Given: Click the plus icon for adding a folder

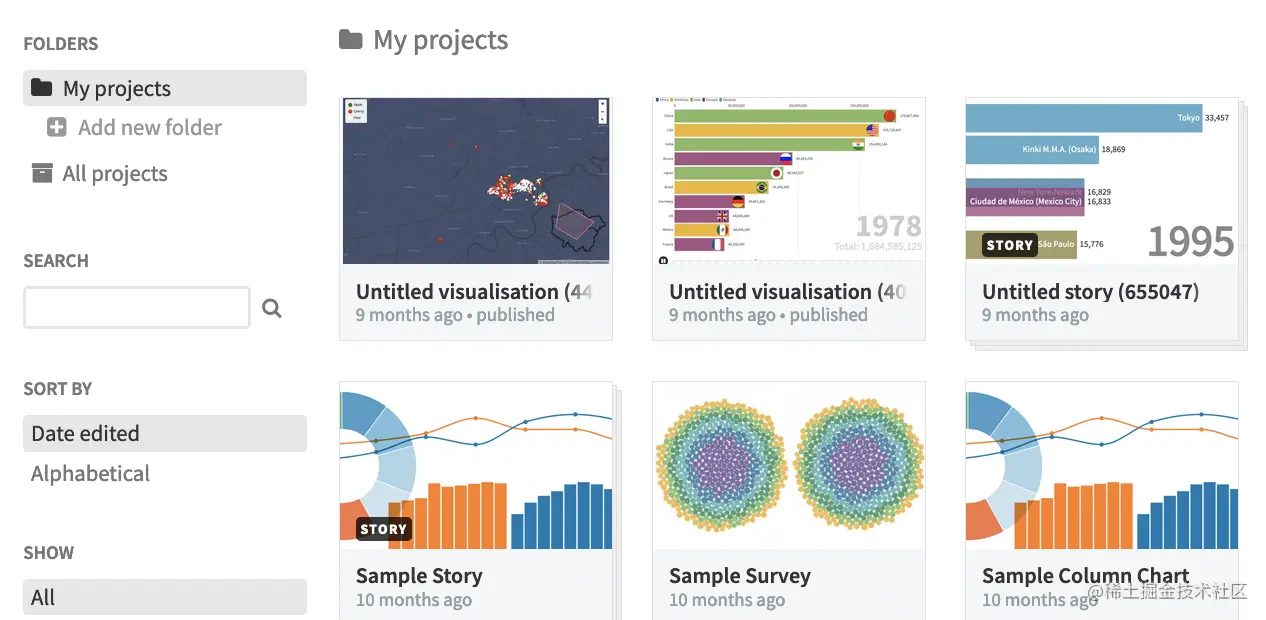Looking at the screenshot, I should click(57, 128).
